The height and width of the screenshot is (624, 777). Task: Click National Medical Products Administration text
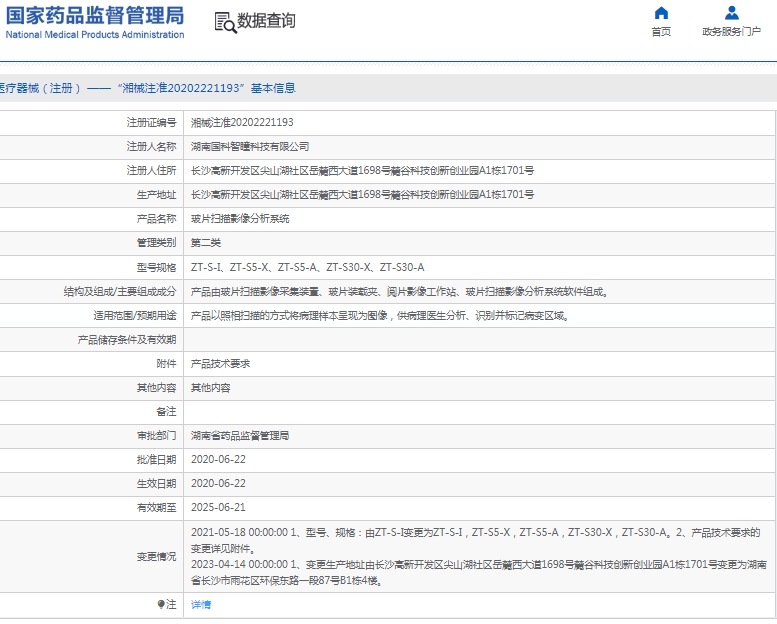pos(95,35)
